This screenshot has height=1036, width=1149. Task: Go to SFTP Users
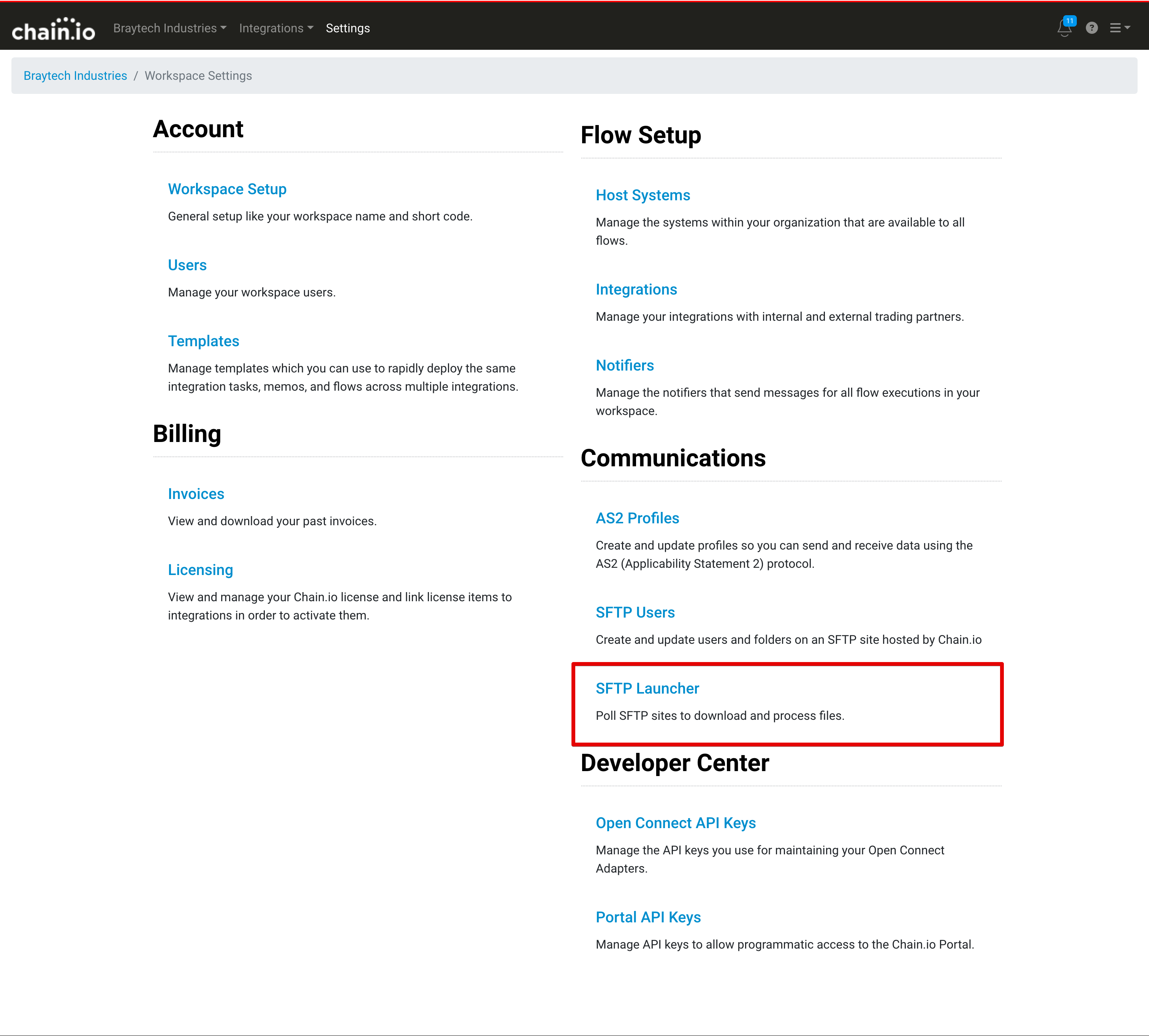(x=635, y=613)
